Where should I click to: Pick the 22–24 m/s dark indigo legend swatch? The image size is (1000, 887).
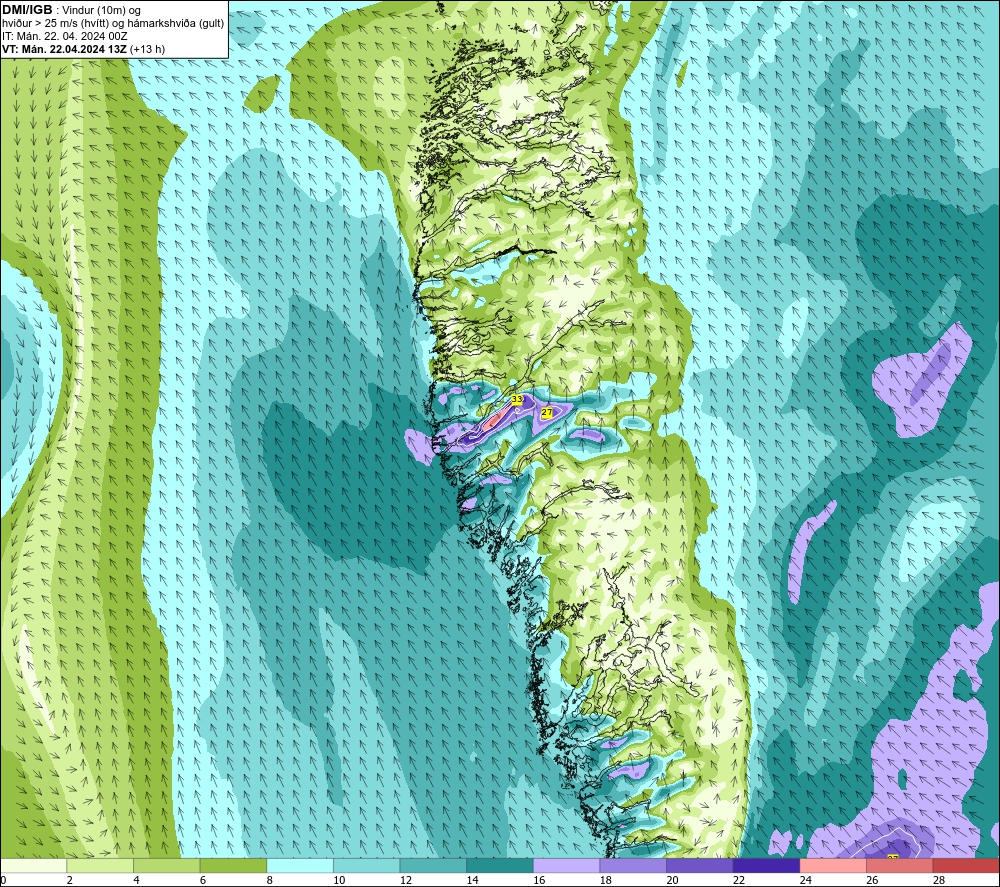[767, 865]
